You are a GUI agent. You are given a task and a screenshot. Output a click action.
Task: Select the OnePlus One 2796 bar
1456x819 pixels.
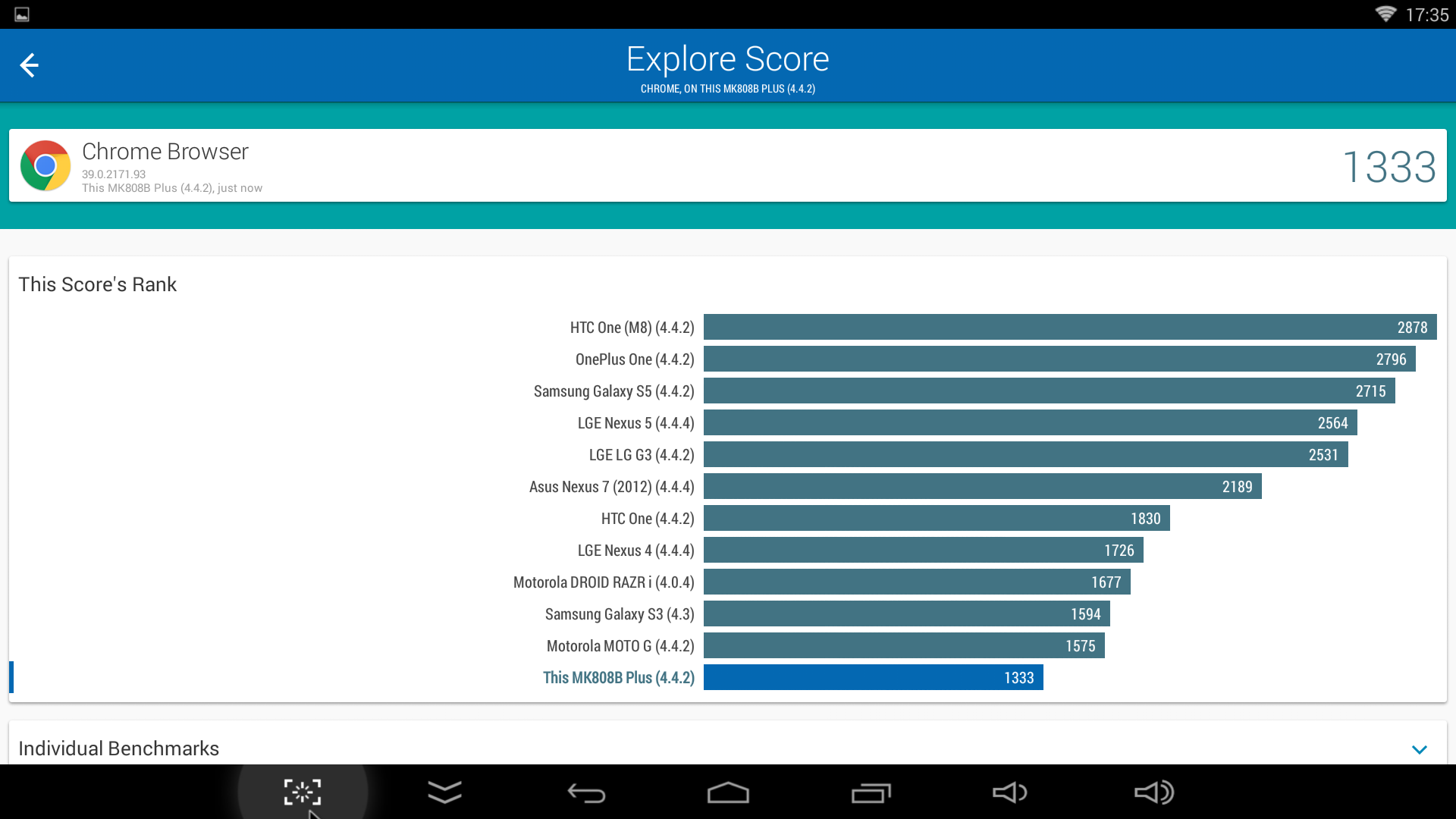coord(1059,359)
